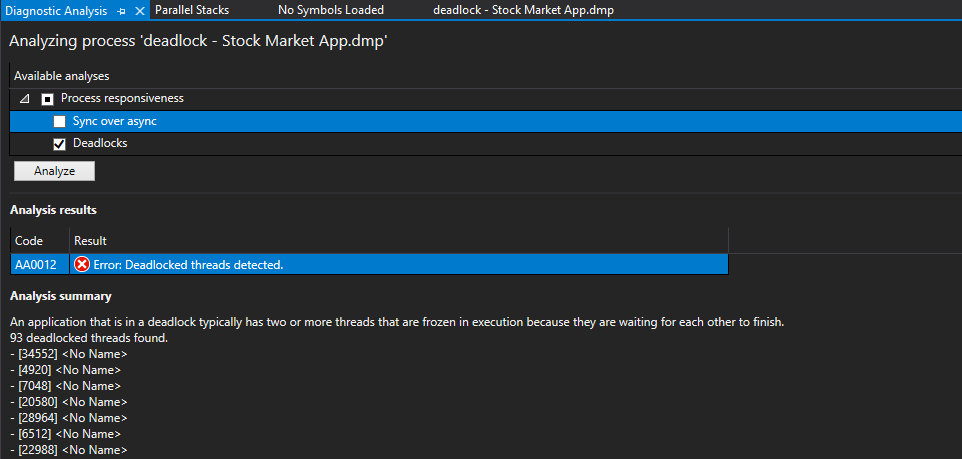Select thread entry [22988] <No Name>
The image size is (962, 459).
[69, 450]
